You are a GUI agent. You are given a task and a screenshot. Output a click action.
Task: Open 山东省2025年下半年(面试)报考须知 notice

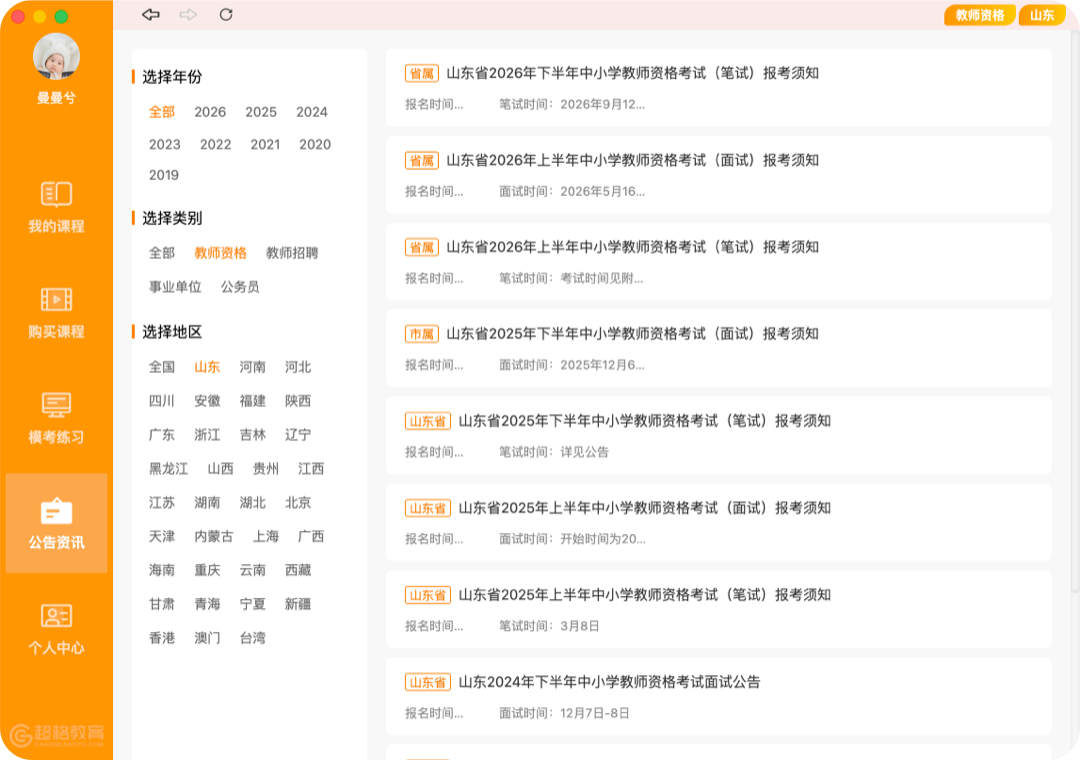pyautogui.click(x=718, y=348)
